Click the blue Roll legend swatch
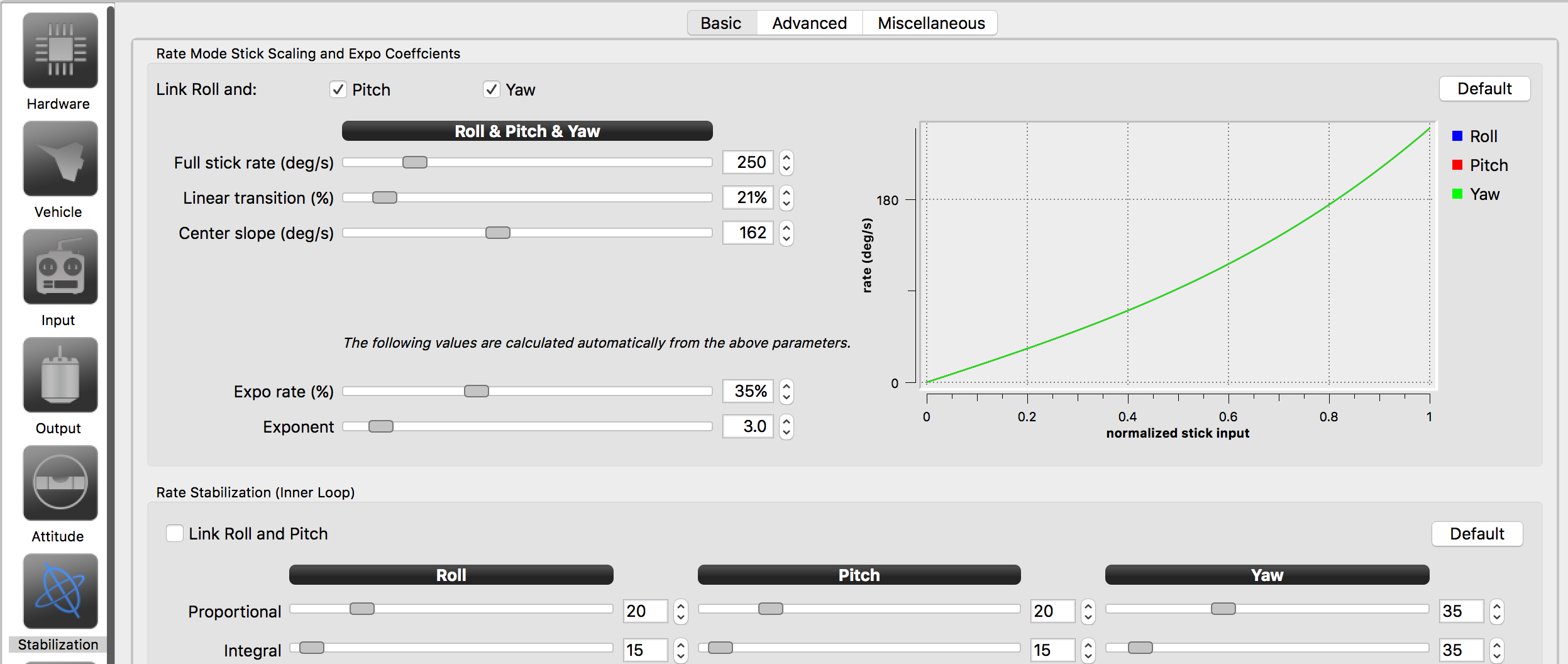The width and height of the screenshot is (1568, 664). (1457, 136)
